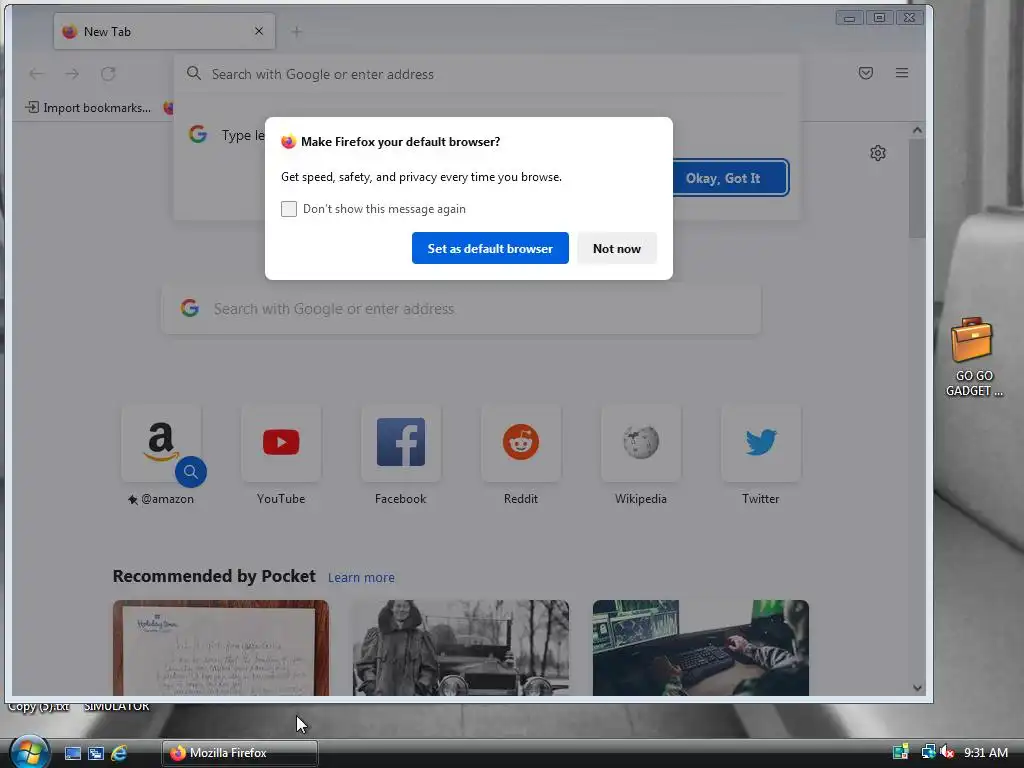Click Show Desktop quick launch icon
The image size is (1024, 768).
[x=72, y=753]
